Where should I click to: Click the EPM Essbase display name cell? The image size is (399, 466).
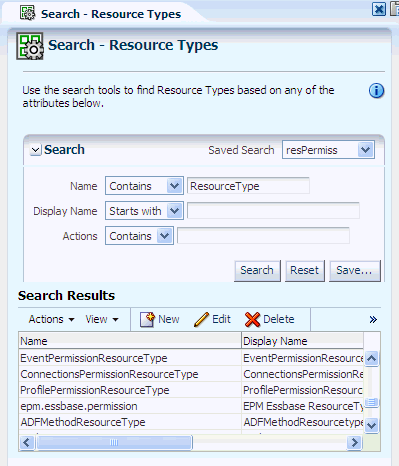click(x=303, y=406)
